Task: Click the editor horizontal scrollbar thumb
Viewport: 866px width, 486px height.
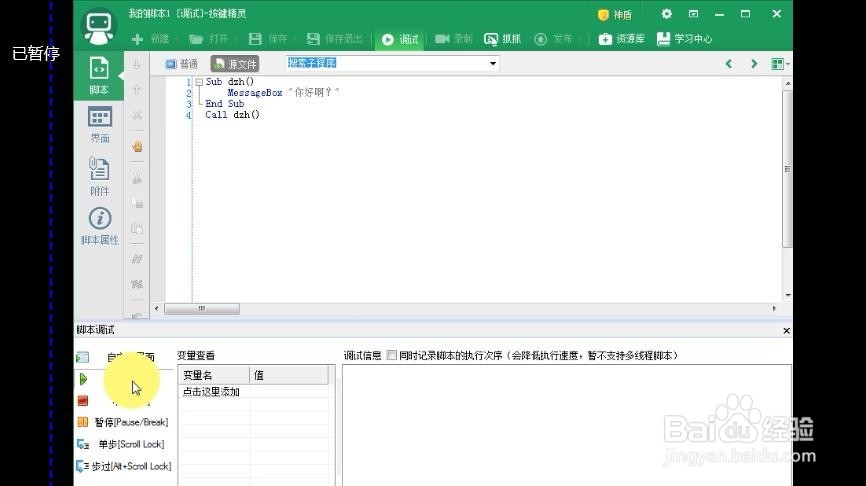Action: [202, 309]
